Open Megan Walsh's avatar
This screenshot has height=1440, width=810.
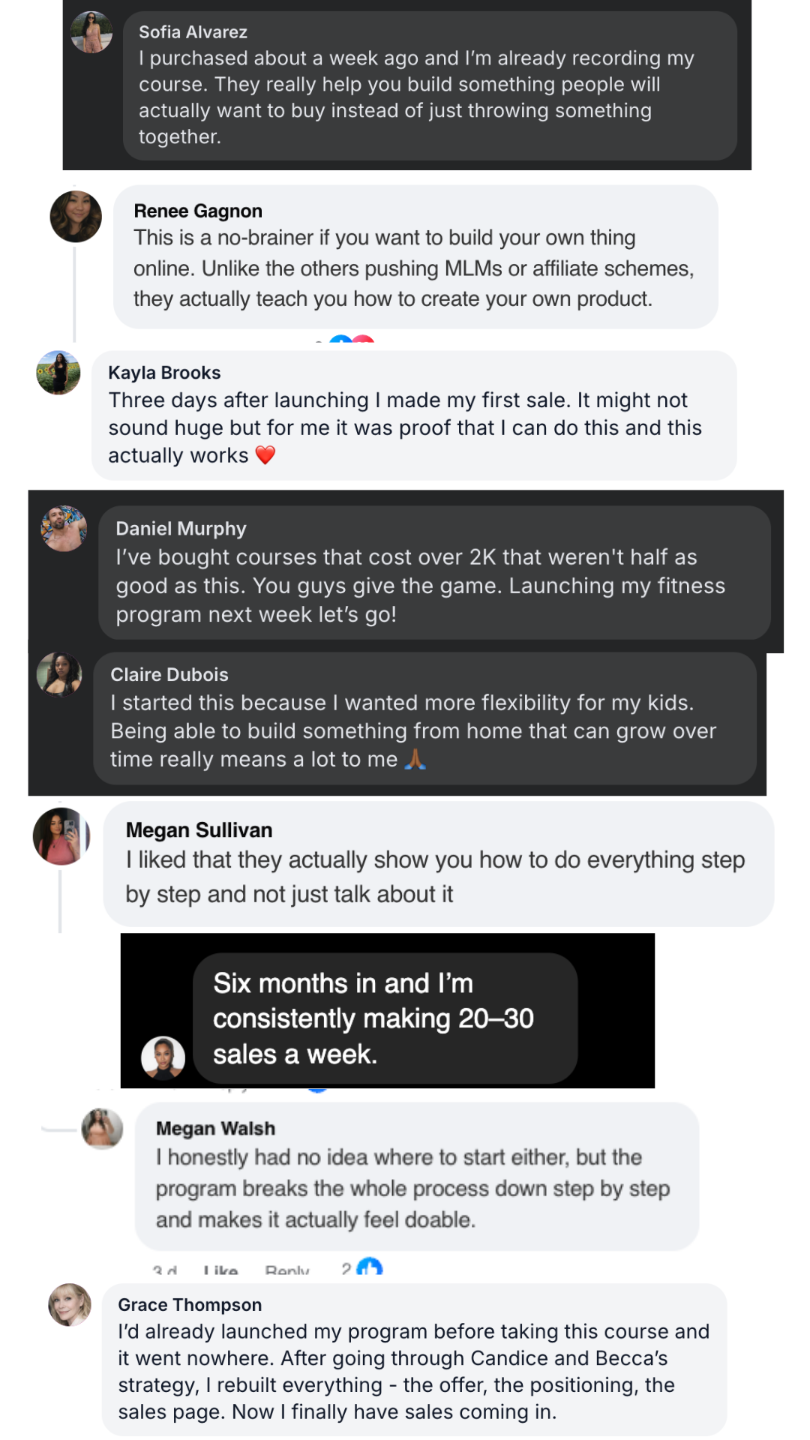(101, 1129)
